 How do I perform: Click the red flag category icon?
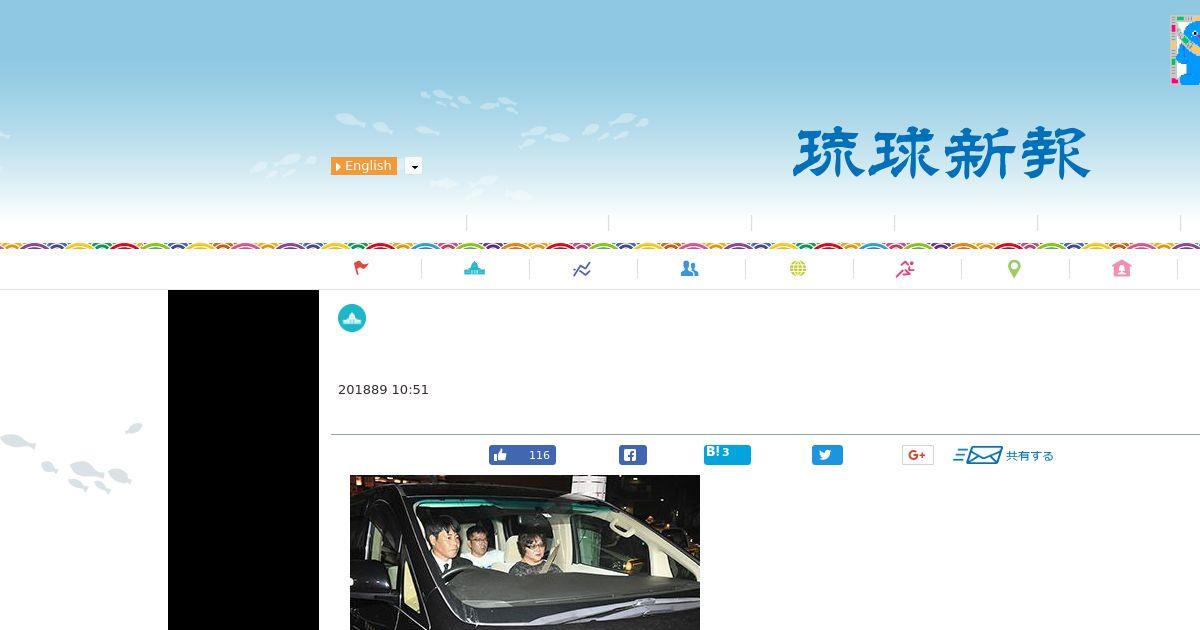[362, 268]
